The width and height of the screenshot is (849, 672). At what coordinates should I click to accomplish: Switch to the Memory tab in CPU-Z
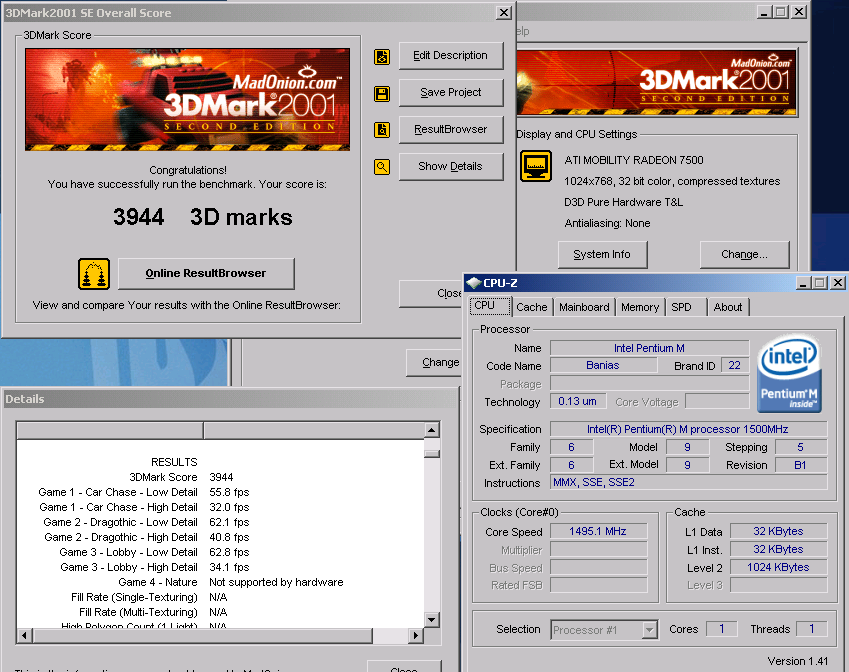pyautogui.click(x=639, y=308)
